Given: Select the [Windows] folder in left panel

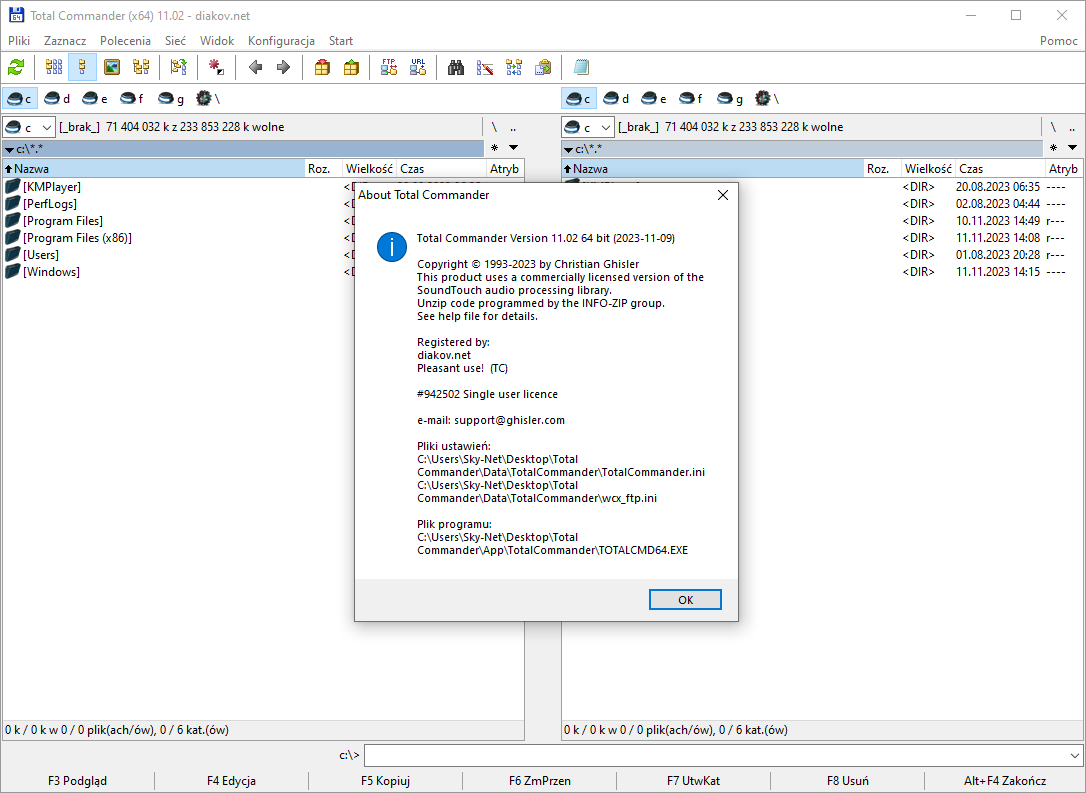Looking at the screenshot, I should coord(51,272).
